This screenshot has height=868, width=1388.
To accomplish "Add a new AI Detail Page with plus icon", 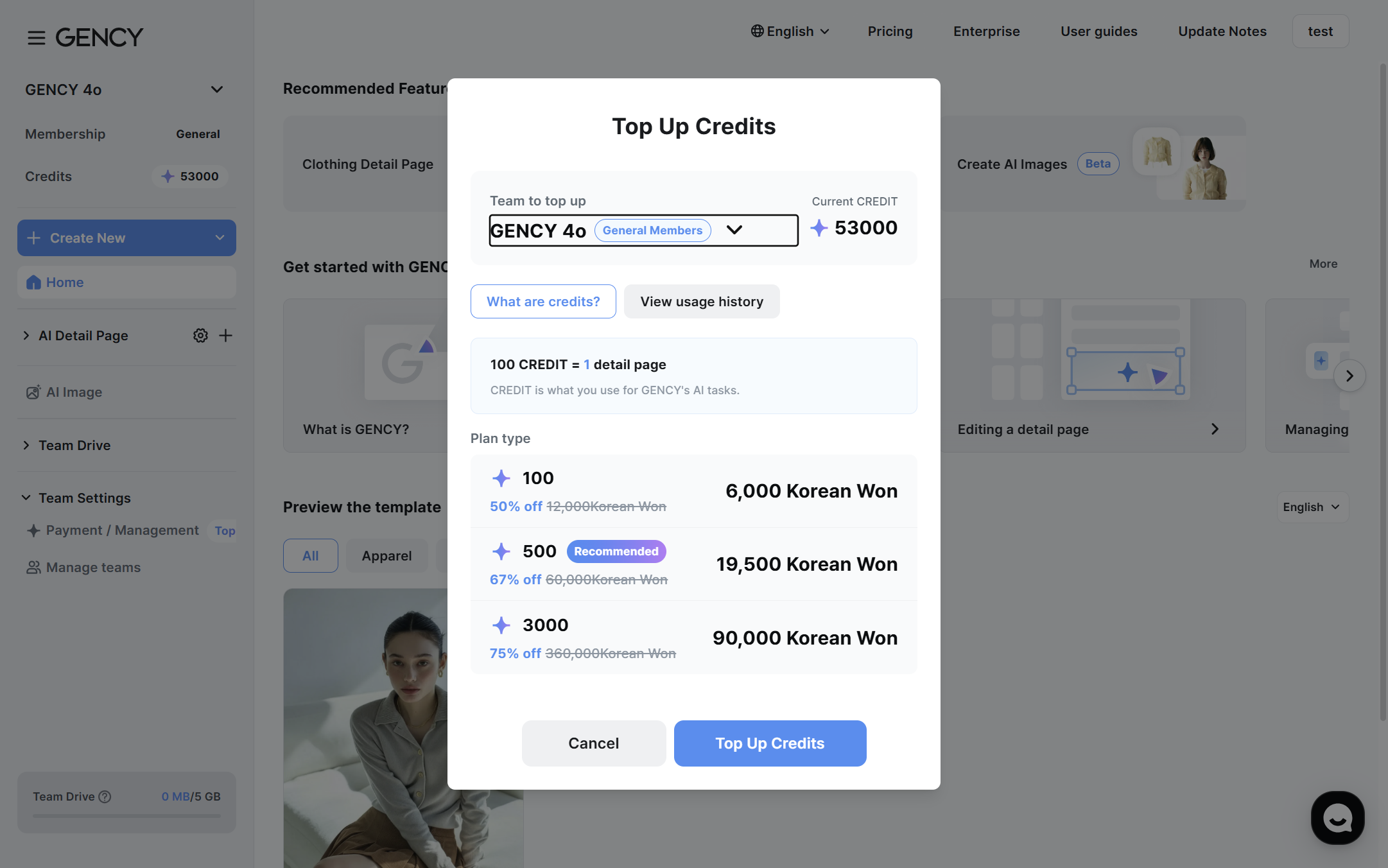I will (x=225, y=335).
